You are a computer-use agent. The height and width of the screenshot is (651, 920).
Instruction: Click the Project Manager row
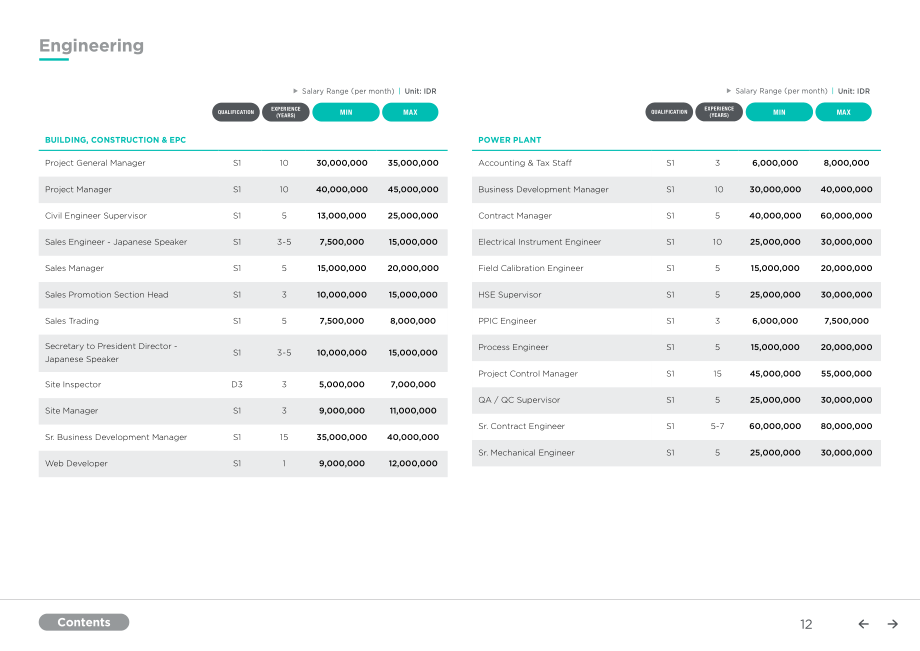click(243, 189)
